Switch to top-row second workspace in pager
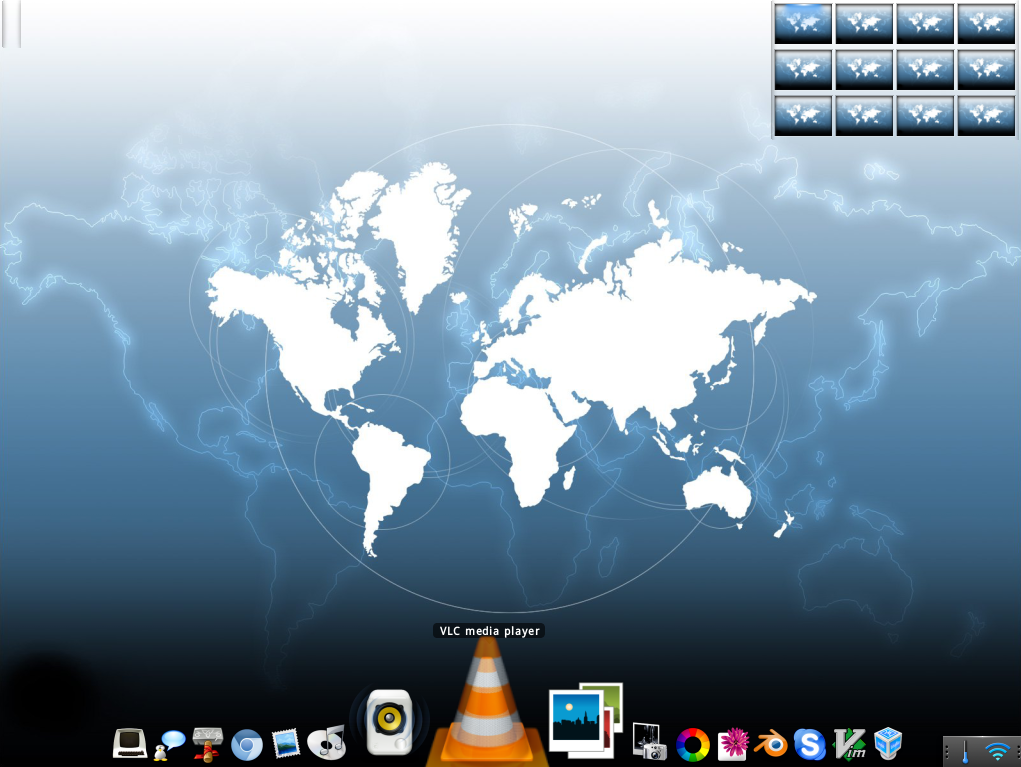 pos(864,23)
